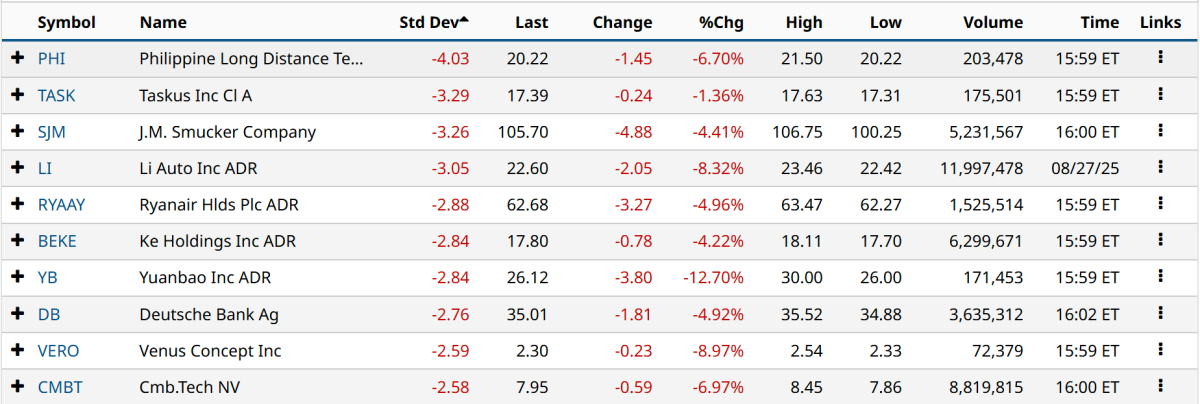Open the links menu for RYAAY row
This screenshot has width=1200, height=404.
click(x=1160, y=204)
